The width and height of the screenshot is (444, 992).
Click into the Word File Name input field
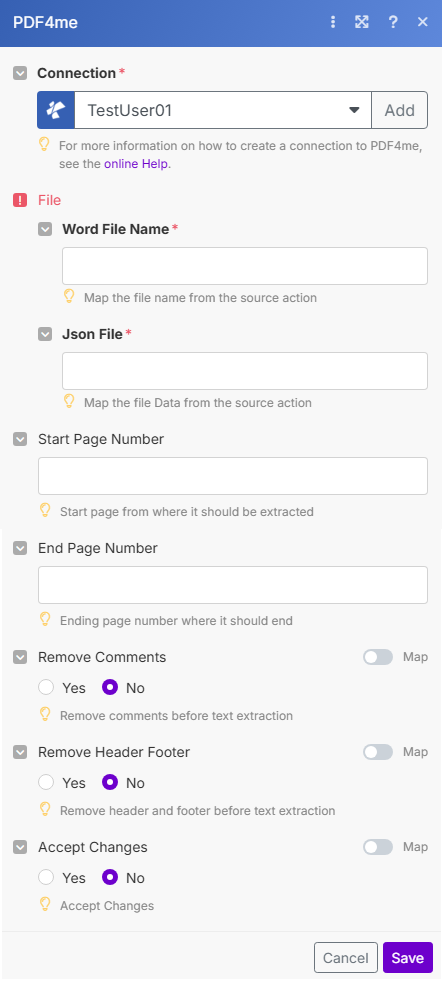pos(245,266)
